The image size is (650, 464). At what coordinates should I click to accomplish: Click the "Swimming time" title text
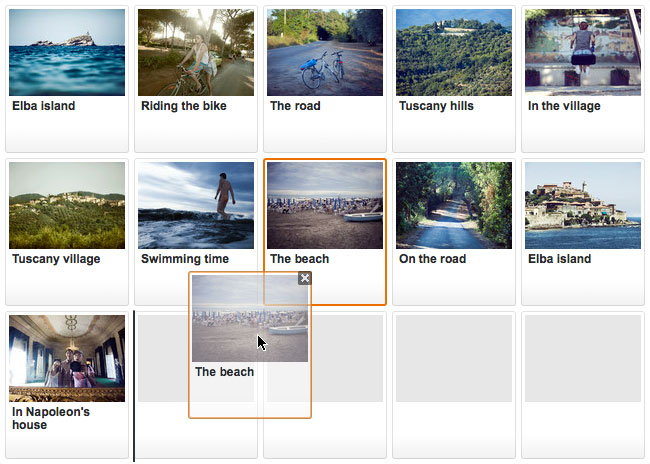point(185,259)
